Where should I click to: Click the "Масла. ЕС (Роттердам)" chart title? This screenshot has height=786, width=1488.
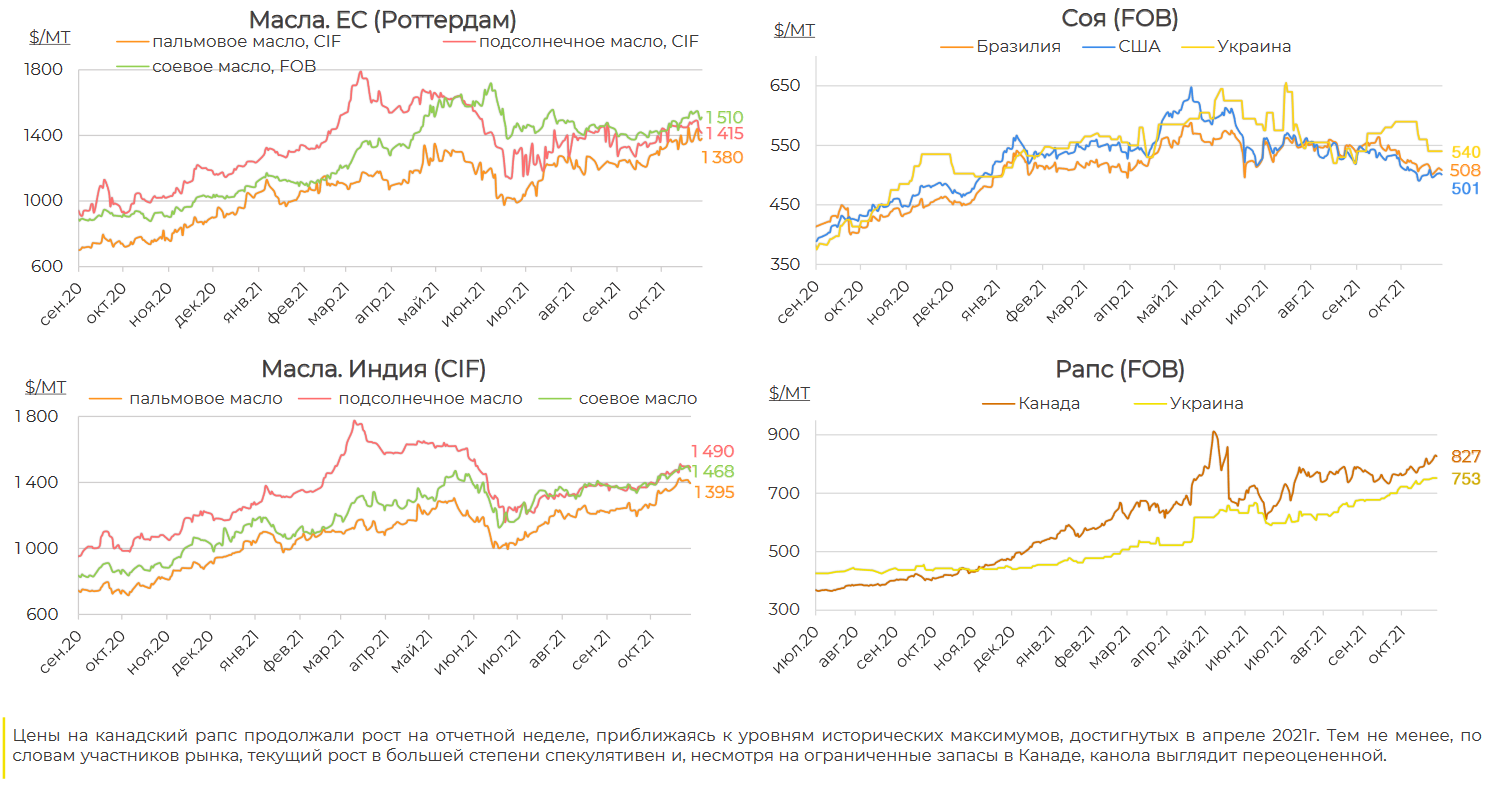pyautogui.click(x=383, y=19)
